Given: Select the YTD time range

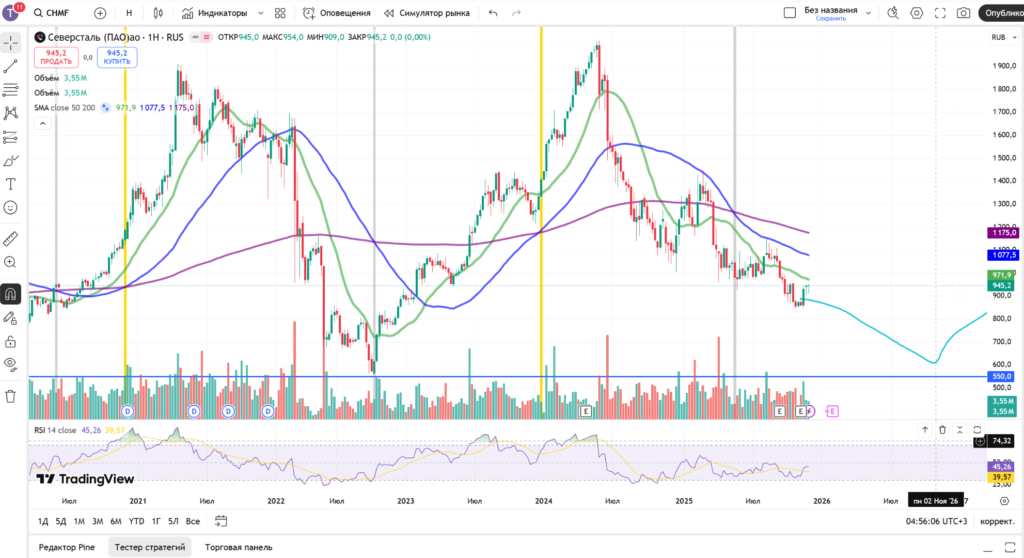Looking at the screenshot, I should (x=136, y=521).
